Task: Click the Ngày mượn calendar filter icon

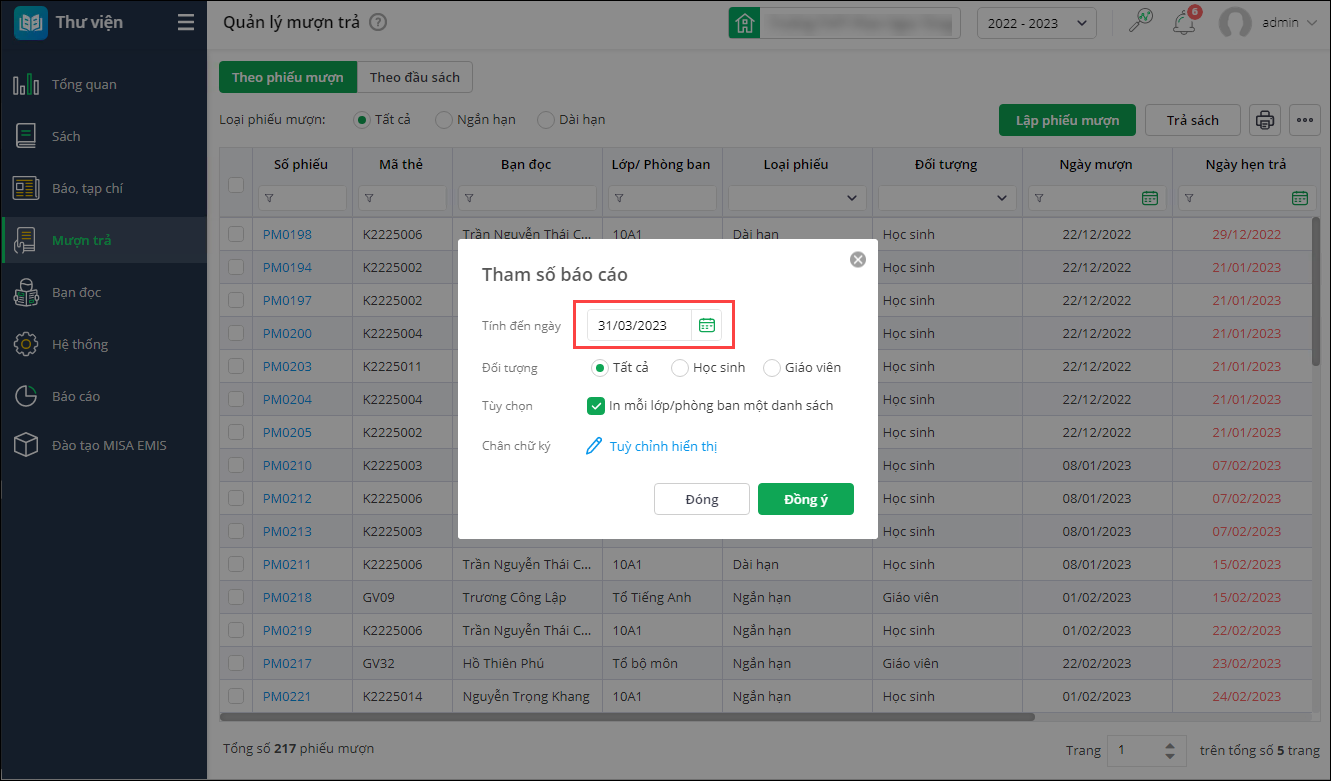Action: [1150, 198]
